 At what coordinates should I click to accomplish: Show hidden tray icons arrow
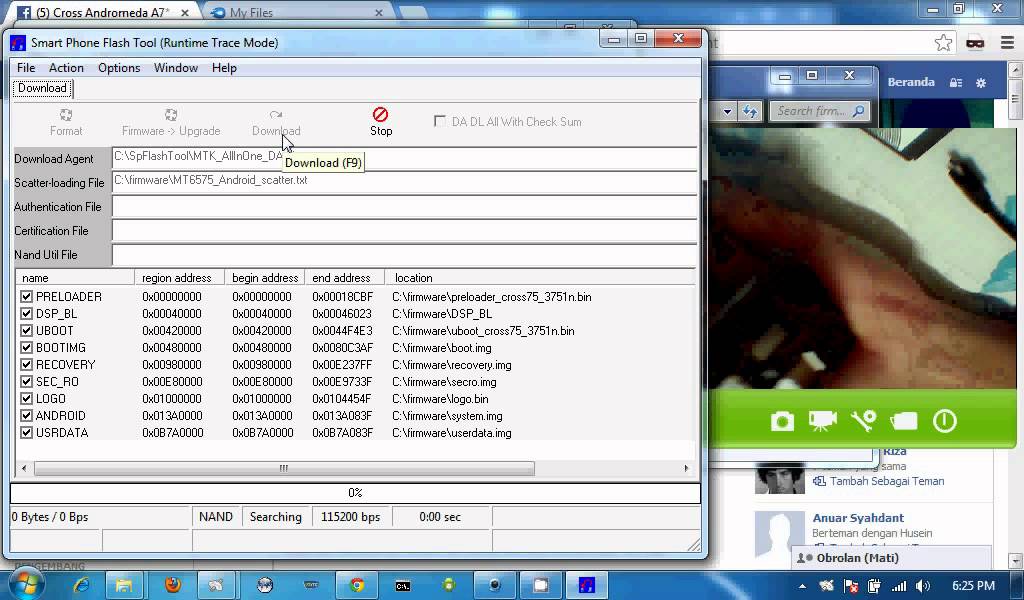[802, 586]
